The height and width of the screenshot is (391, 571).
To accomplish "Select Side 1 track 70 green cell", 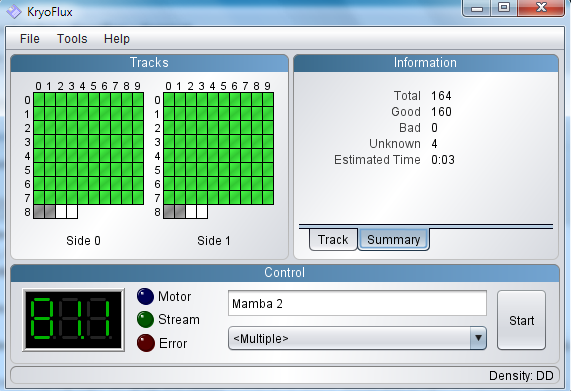I will tap(169, 198).
